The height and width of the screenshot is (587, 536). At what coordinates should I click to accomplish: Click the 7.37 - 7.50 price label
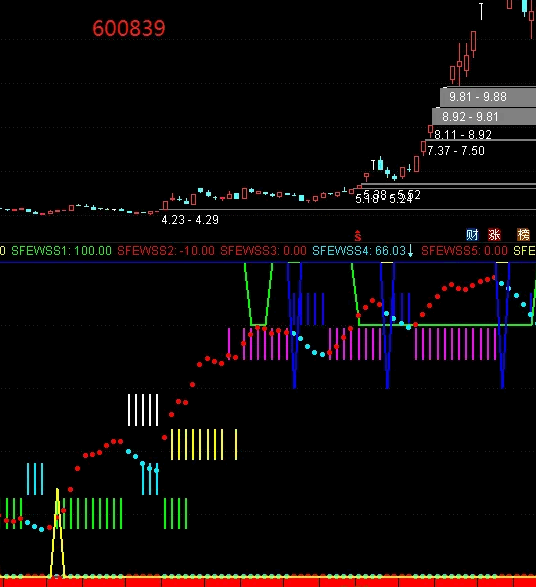coord(456,151)
